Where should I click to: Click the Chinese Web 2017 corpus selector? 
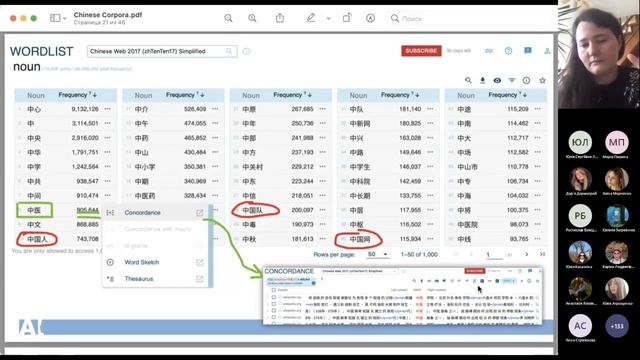pyautogui.click(x=162, y=51)
